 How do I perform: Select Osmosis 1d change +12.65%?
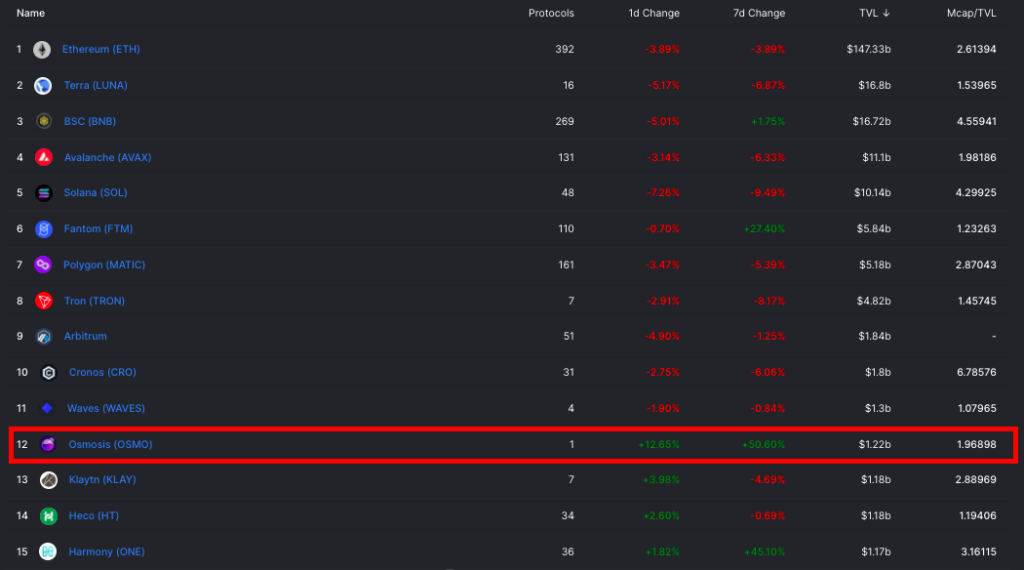[x=659, y=444]
